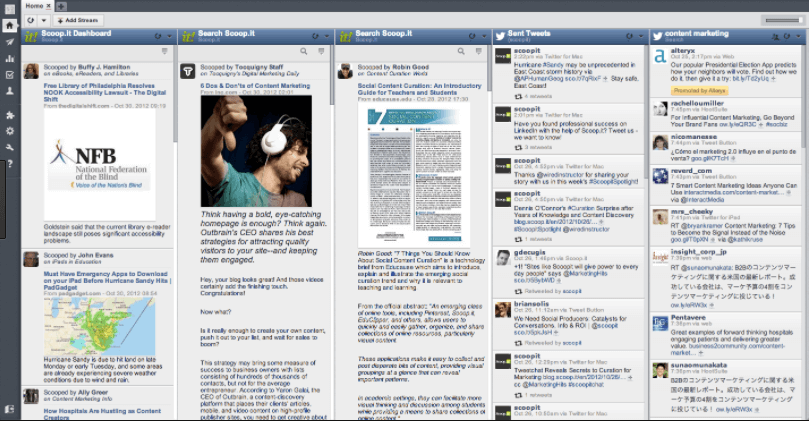The width and height of the screenshot is (809, 421).
Task: Click the Sent Tweets stream scrollbar
Action: [646, 112]
